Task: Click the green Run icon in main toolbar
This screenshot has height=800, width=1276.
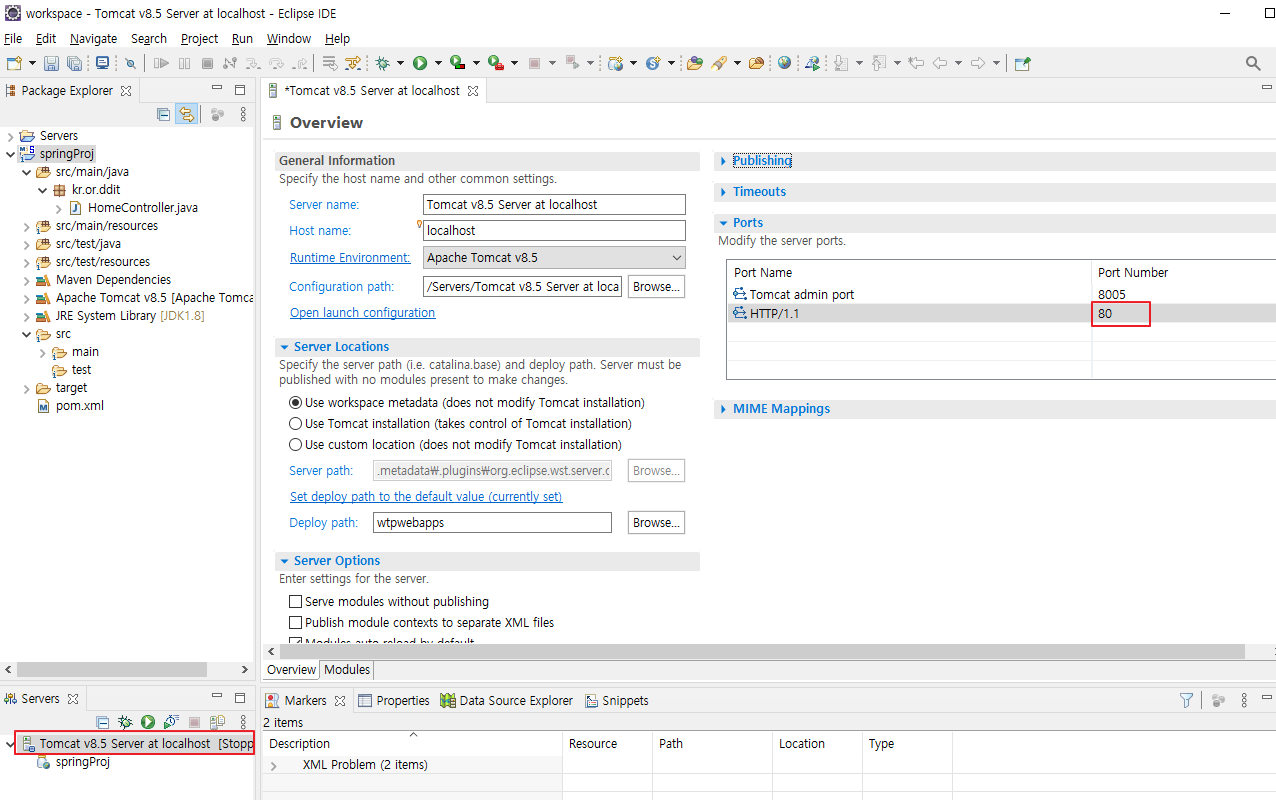Action: pos(420,63)
